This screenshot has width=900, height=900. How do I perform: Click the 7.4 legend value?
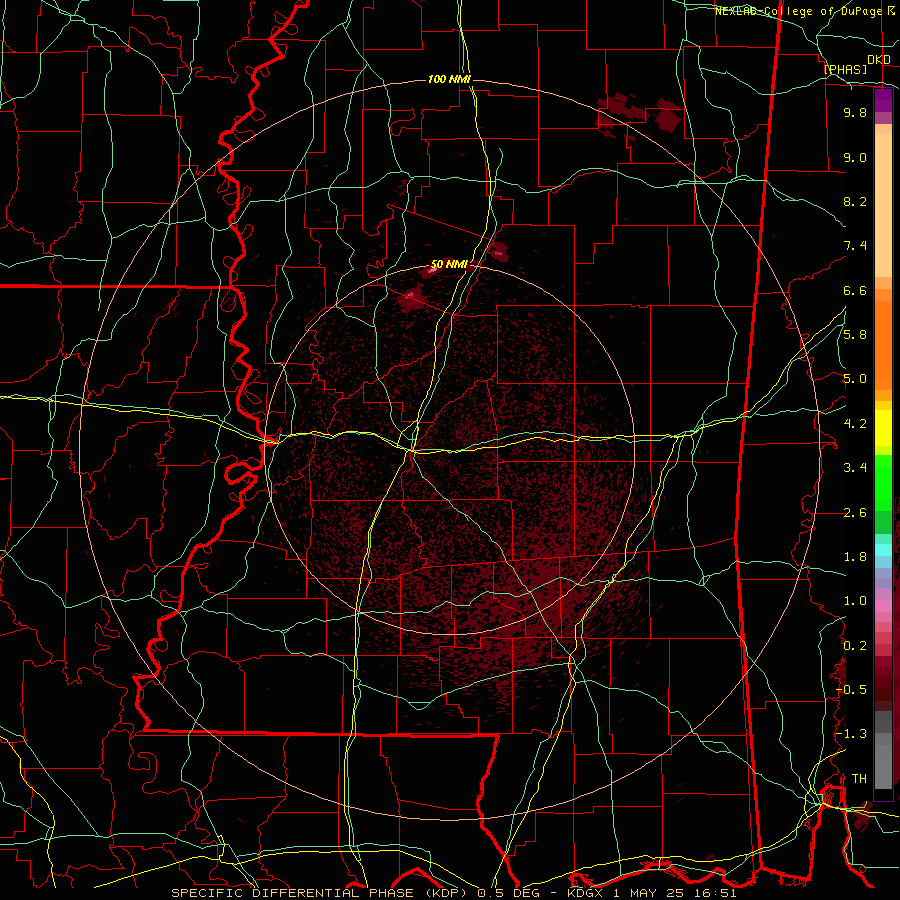(x=855, y=246)
